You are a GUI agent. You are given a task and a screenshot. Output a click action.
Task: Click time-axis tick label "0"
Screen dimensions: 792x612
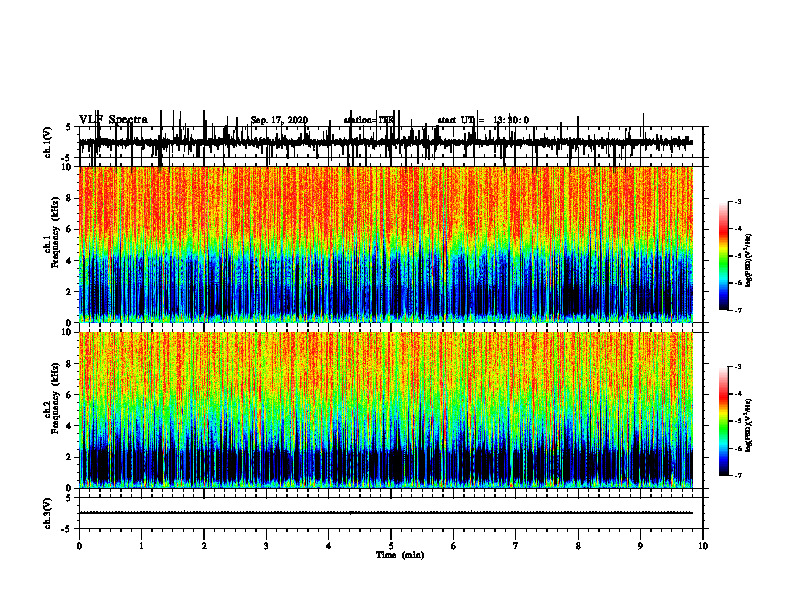[79, 546]
